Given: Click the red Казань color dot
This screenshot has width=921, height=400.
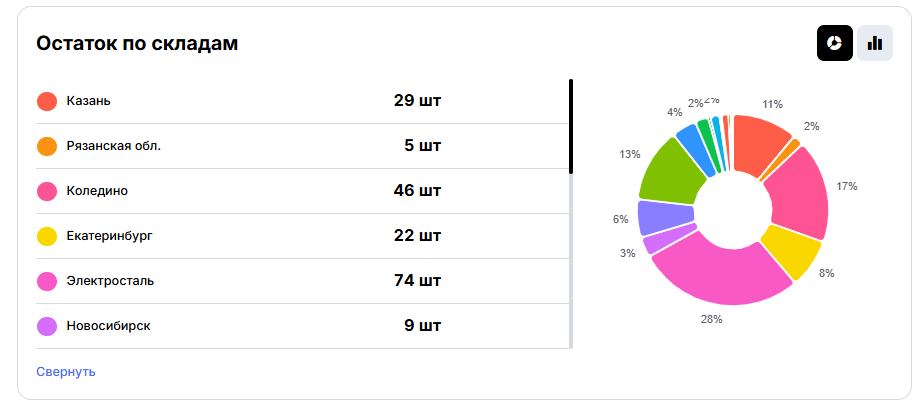Looking at the screenshot, I should click(47, 101).
